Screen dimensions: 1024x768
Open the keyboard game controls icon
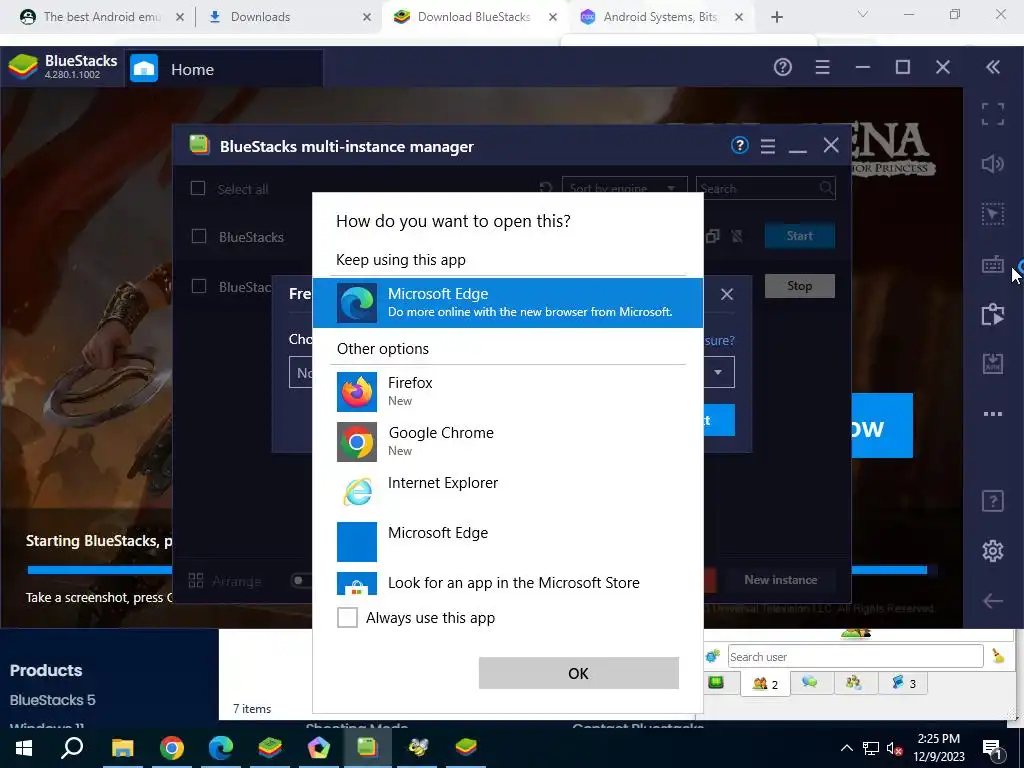tap(993, 264)
